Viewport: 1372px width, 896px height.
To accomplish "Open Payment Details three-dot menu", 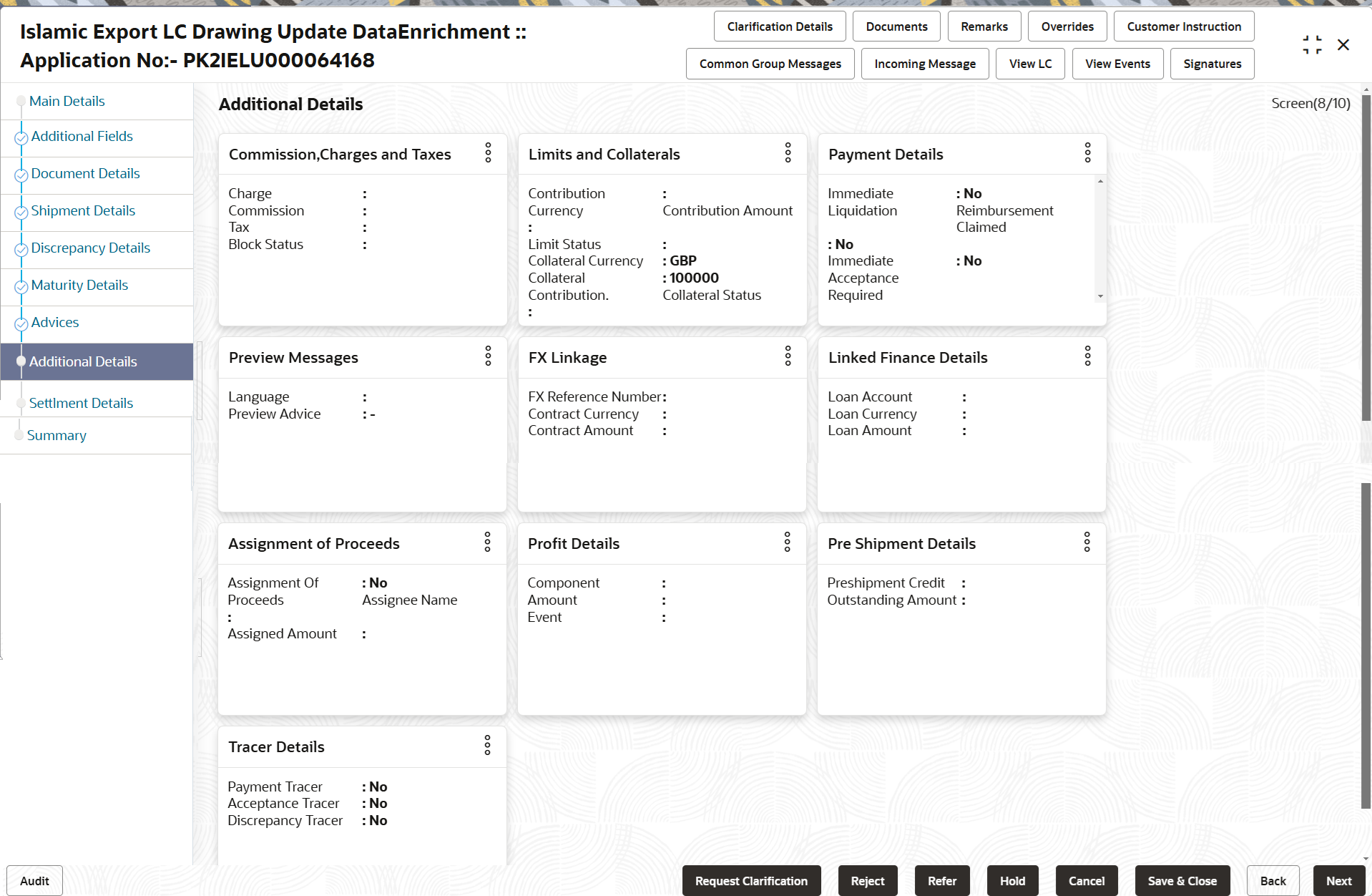I will click(1087, 152).
